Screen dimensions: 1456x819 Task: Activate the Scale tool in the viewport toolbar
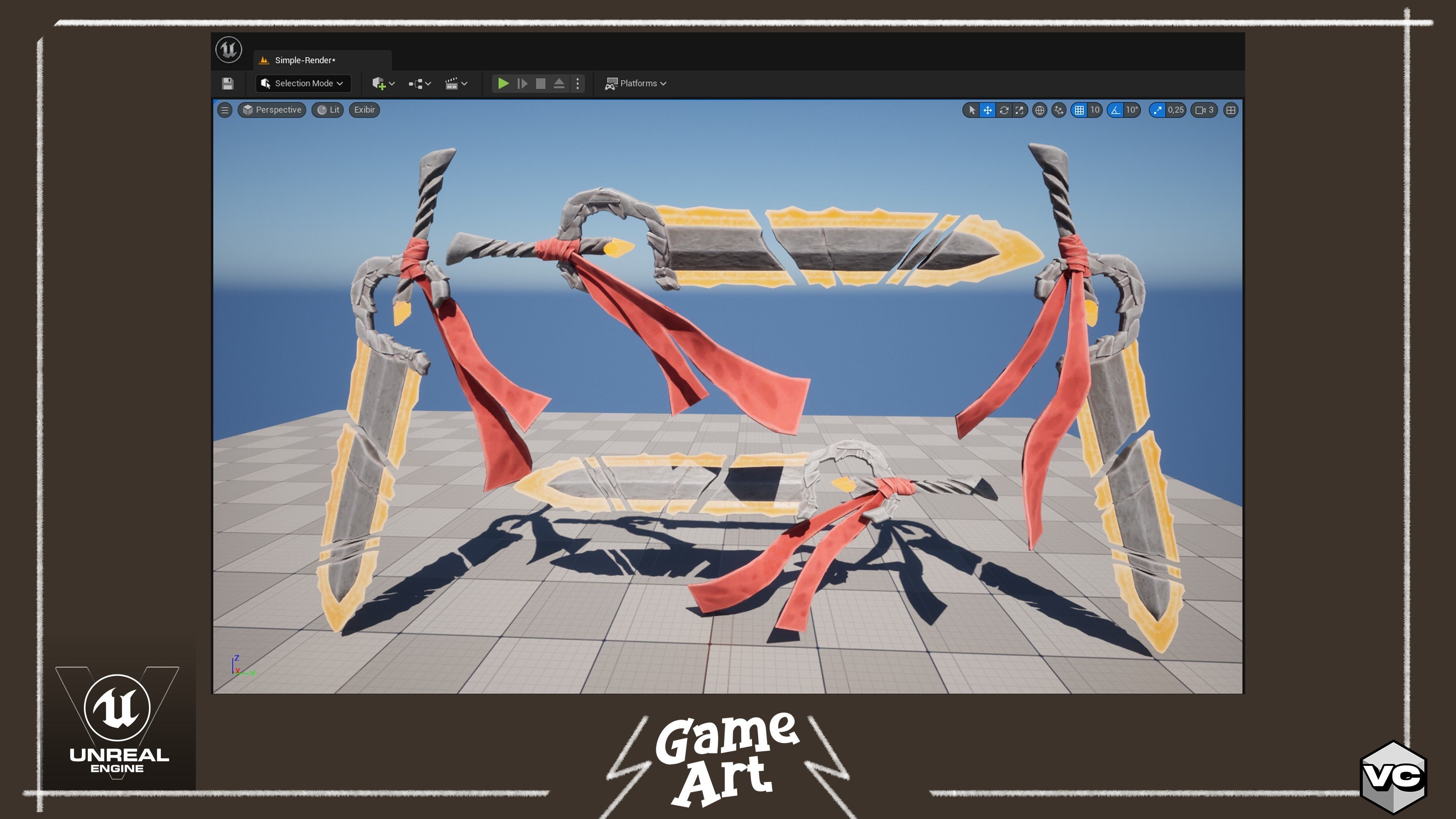1019,110
